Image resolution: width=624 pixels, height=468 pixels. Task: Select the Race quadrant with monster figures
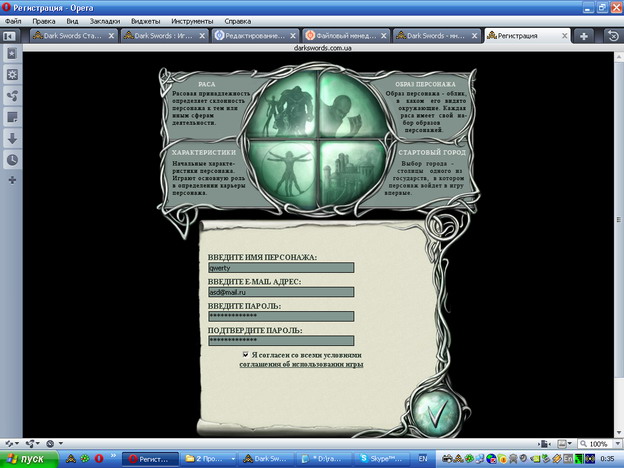pyautogui.click(x=283, y=107)
